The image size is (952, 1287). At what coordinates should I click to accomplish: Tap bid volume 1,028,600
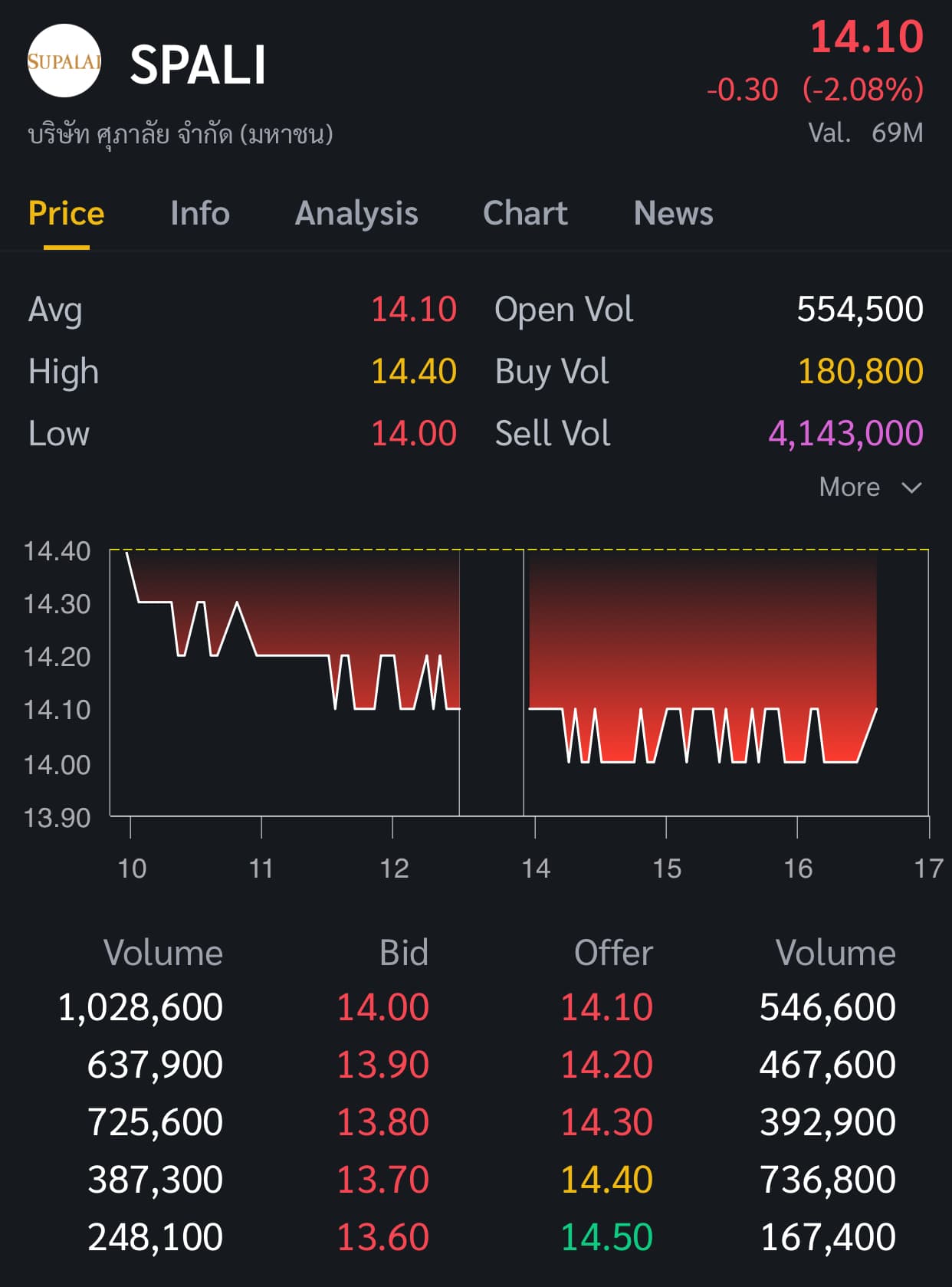click(140, 1007)
